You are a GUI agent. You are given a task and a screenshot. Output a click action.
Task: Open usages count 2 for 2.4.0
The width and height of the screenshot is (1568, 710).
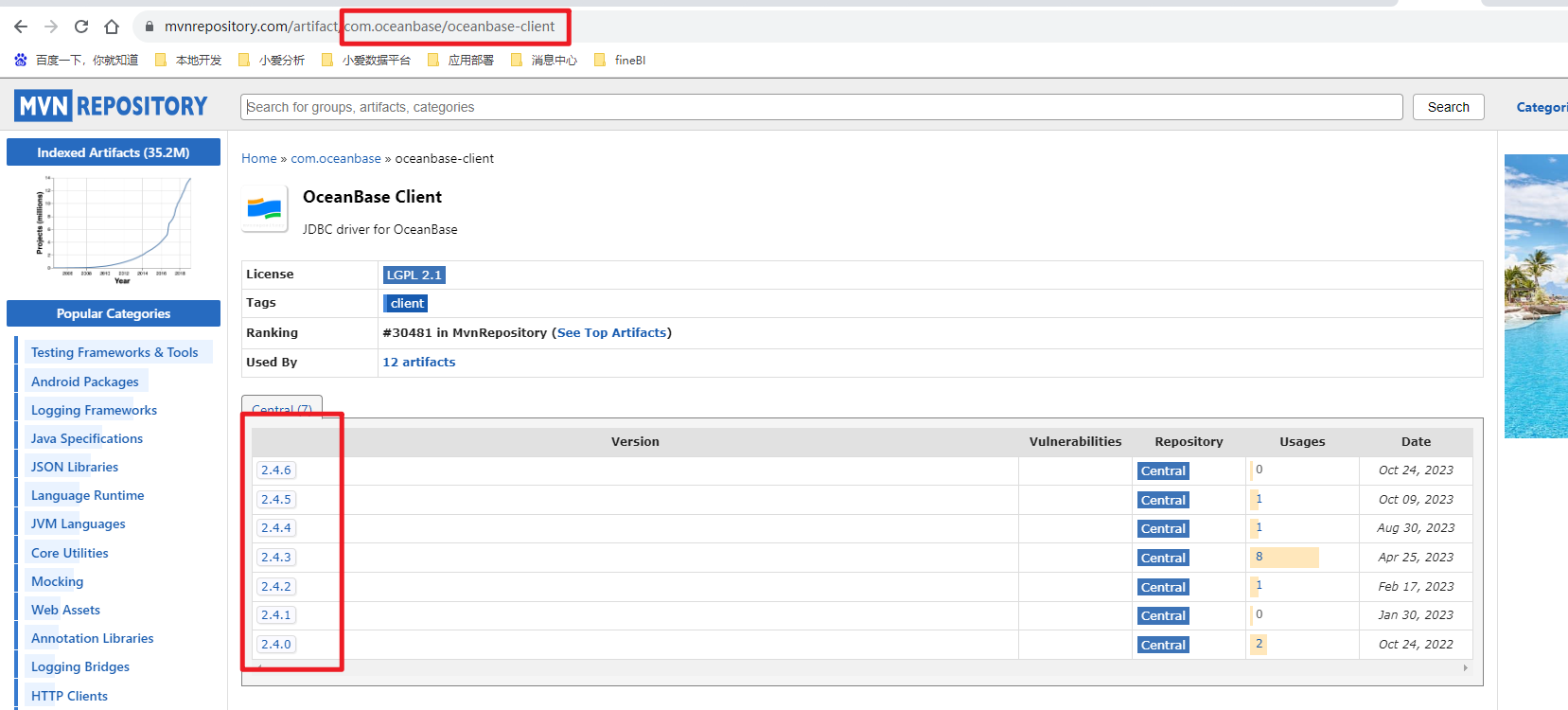coord(1260,644)
